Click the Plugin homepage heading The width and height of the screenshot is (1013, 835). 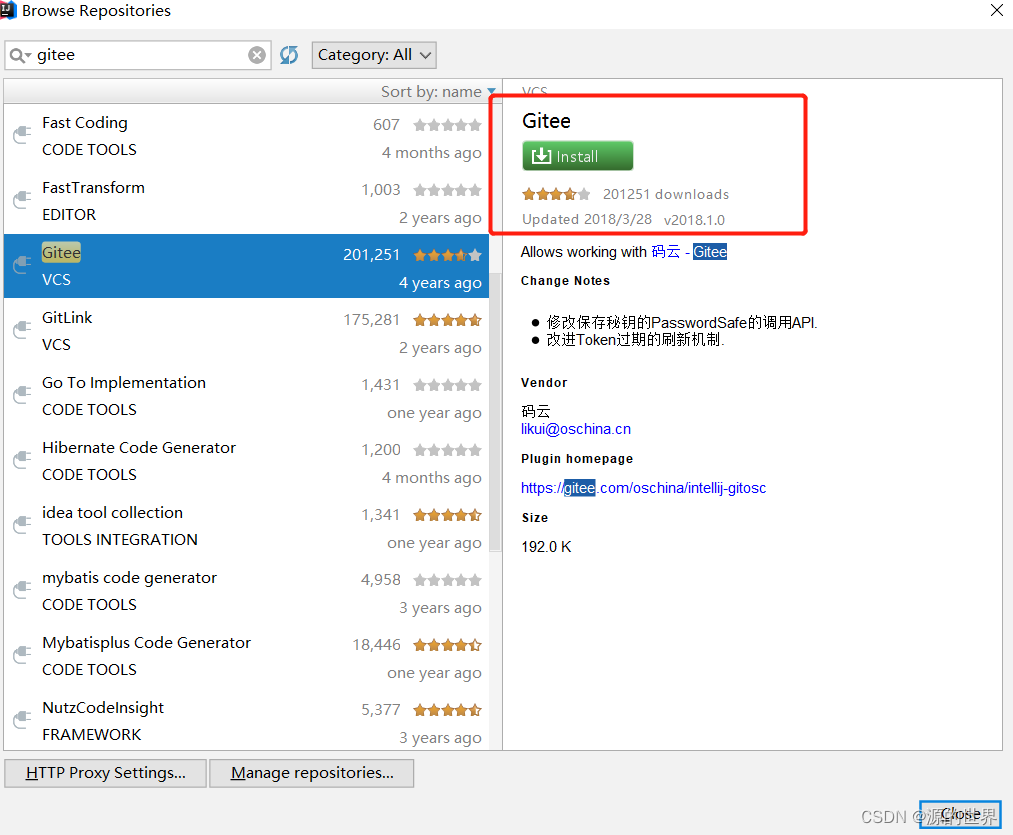click(x=577, y=460)
